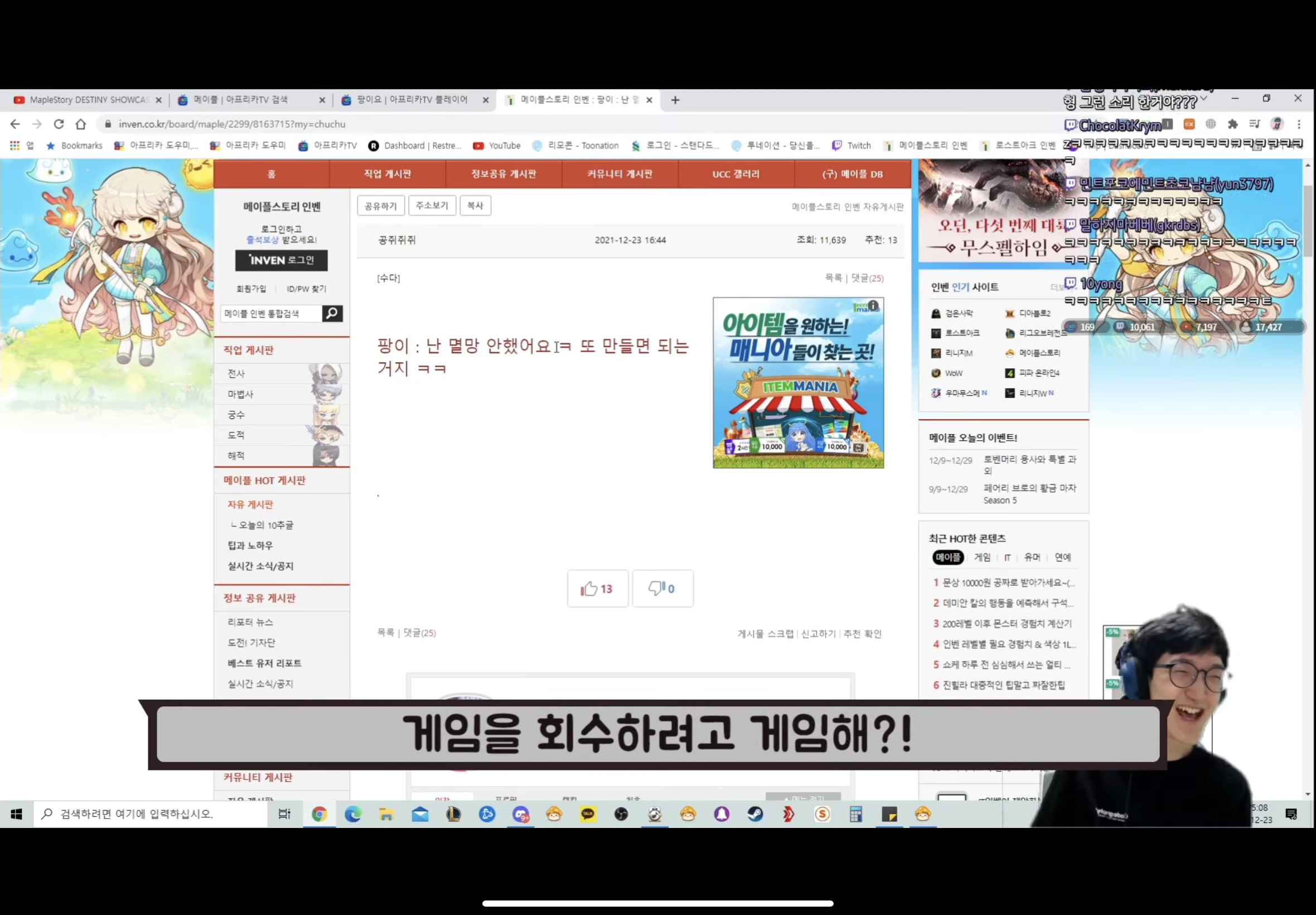This screenshot has height=915, width=1316.
Task: Click 추천 확인 link below the post
Action: 862,633
